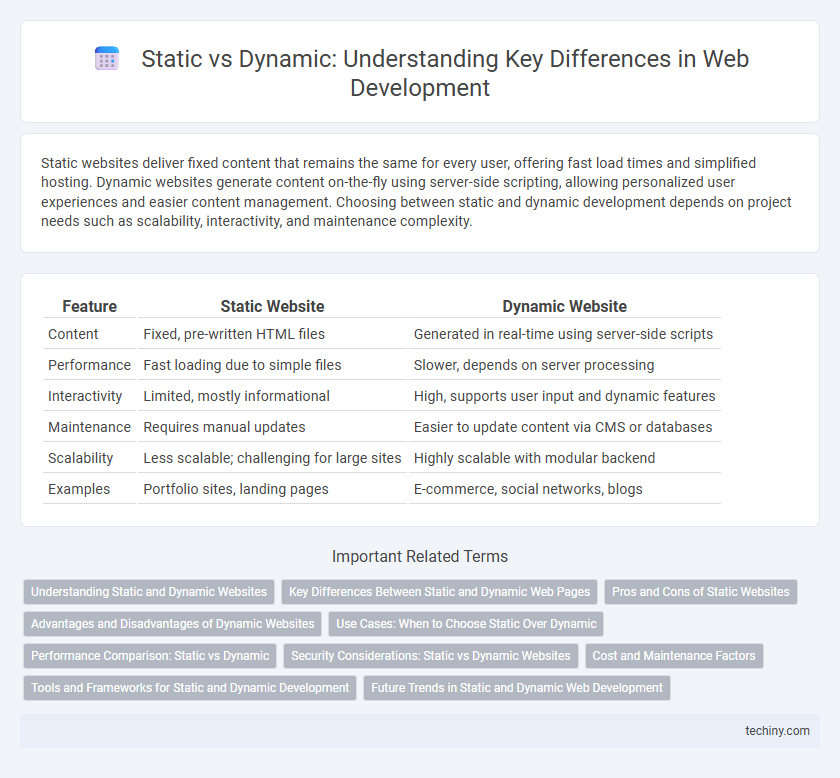The image size is (840, 778).
Task: Click 'High, supports user input and dynamic features'
Action: pyautogui.click(x=565, y=396)
